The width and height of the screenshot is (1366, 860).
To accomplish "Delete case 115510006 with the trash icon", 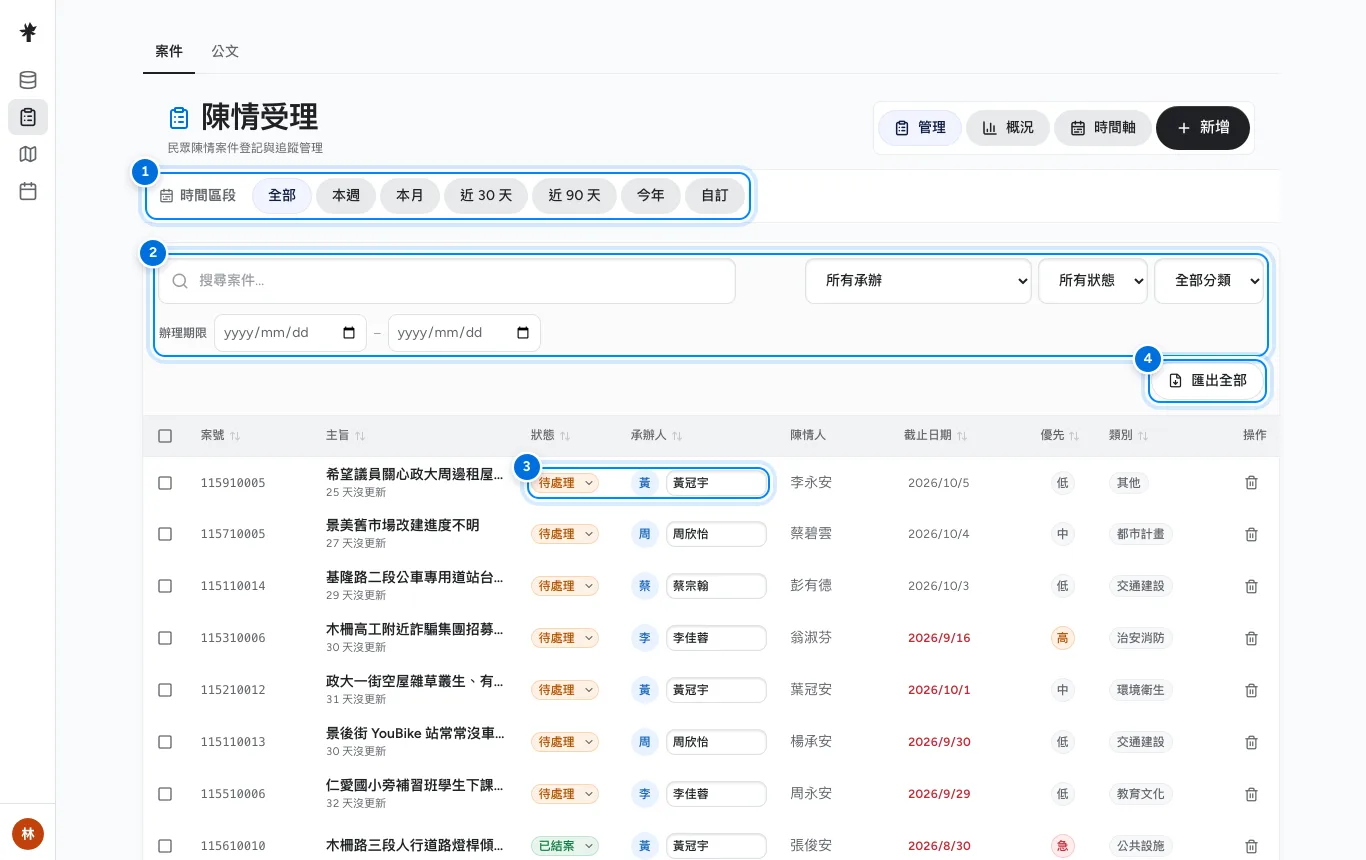I will 1251,794.
